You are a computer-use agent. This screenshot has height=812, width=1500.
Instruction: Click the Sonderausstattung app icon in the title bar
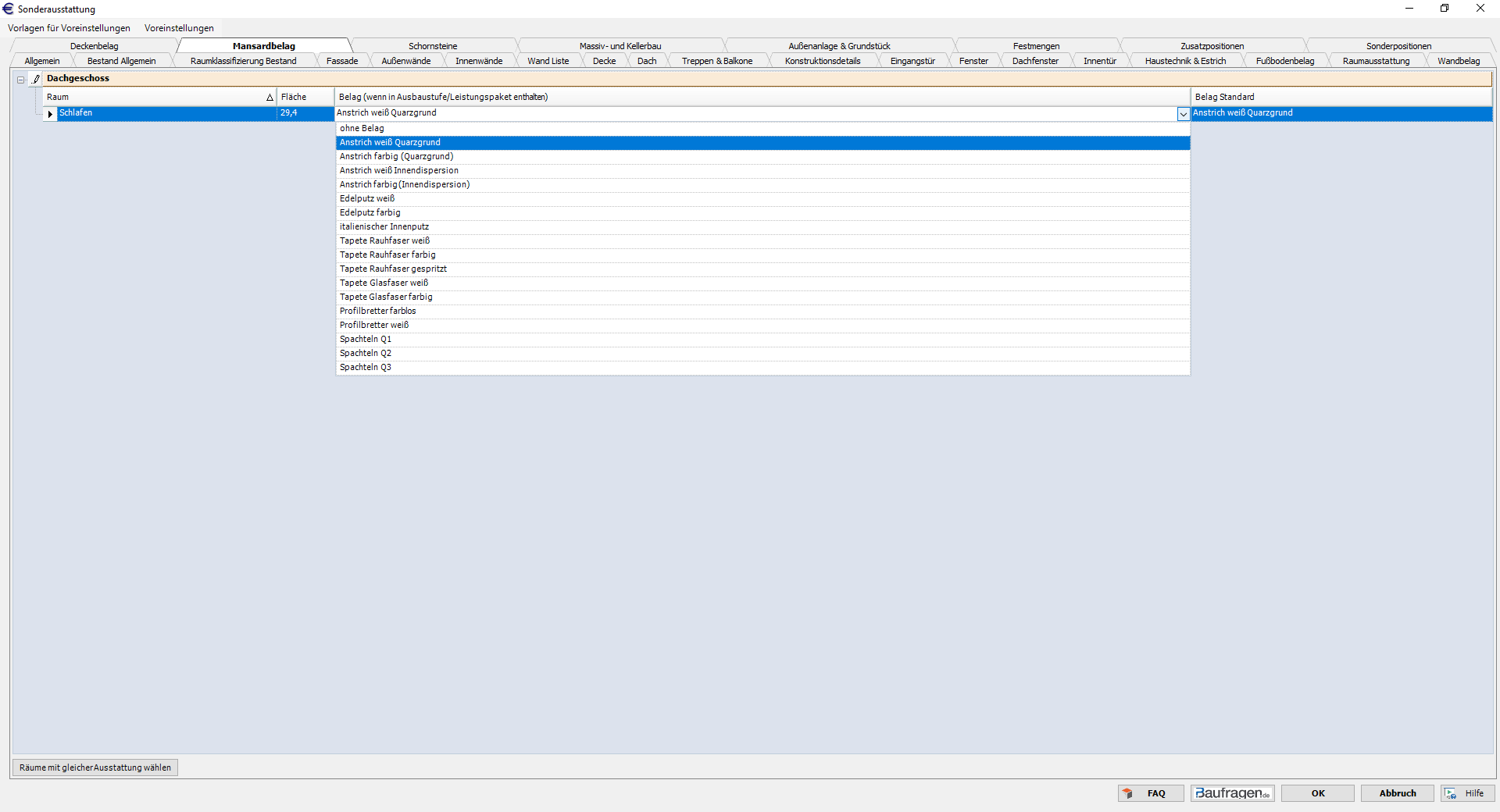tap(9, 9)
